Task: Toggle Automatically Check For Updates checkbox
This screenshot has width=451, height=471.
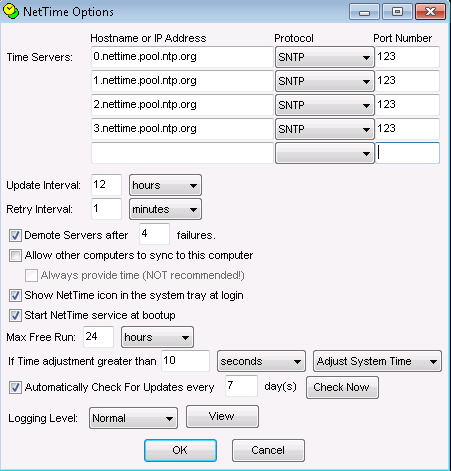Action: [x=15, y=387]
